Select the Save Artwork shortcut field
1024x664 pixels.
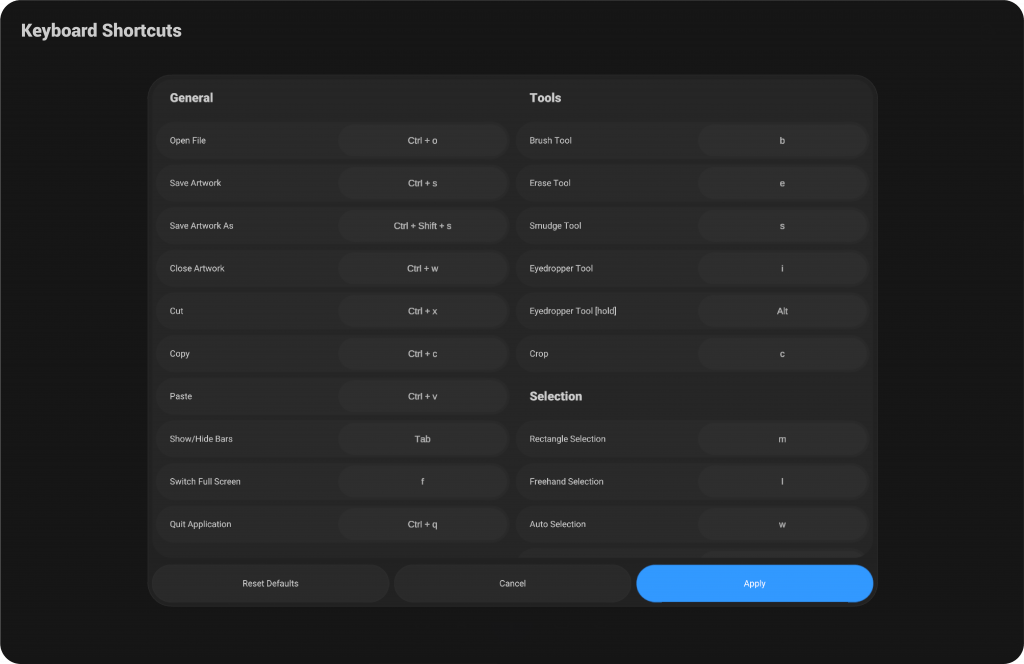tap(422, 183)
